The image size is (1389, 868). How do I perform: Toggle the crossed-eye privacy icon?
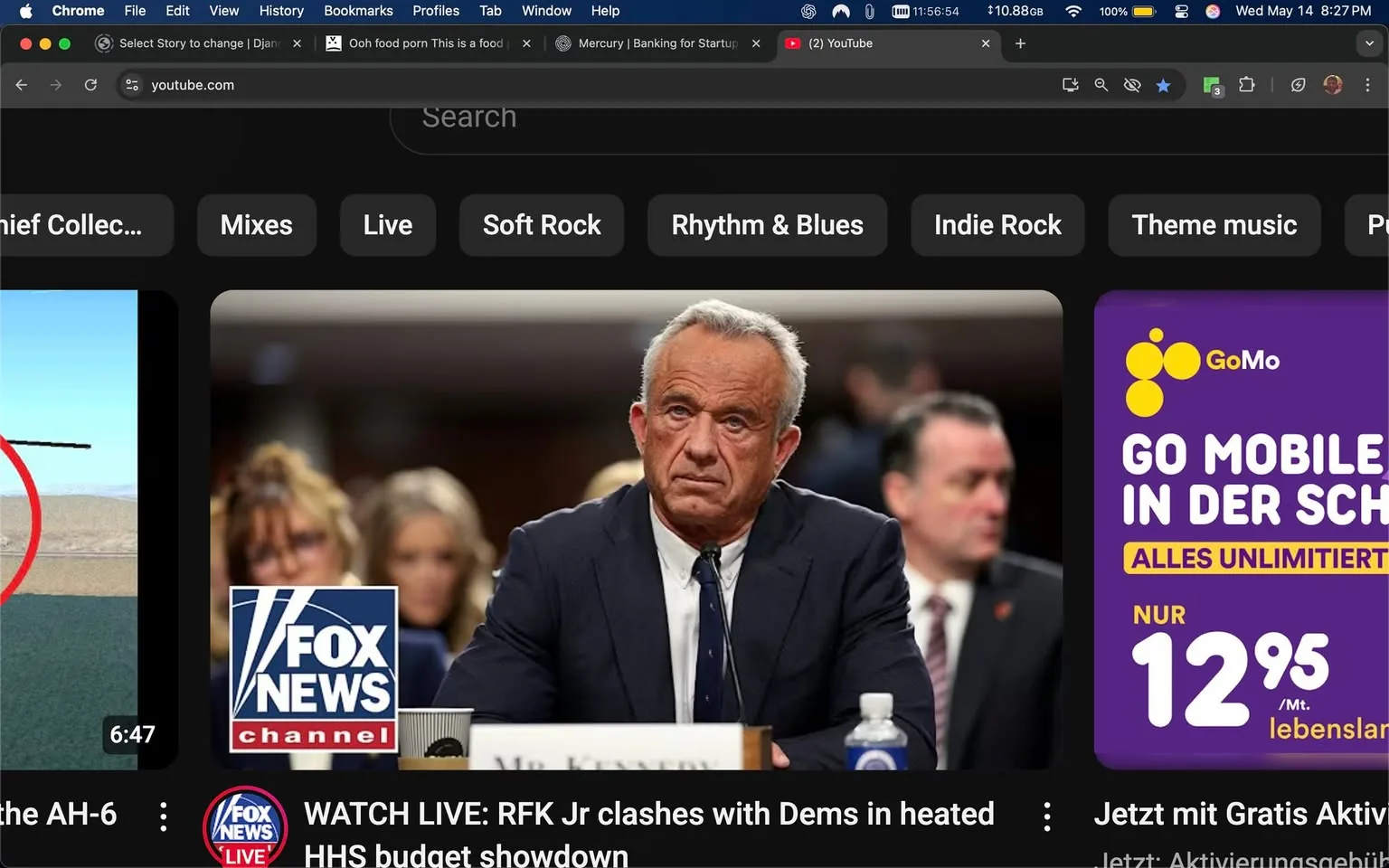pos(1132,84)
